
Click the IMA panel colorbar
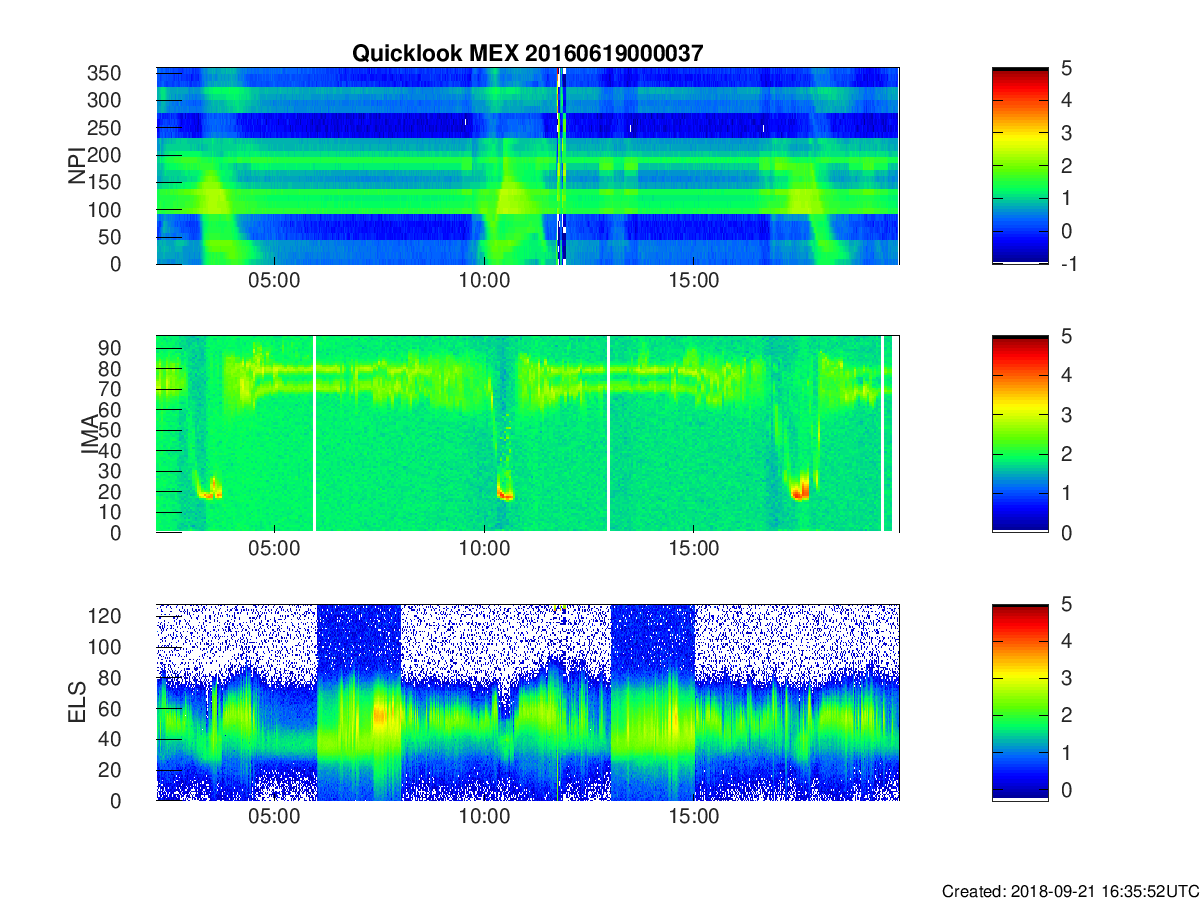pyautogui.click(x=1020, y=434)
